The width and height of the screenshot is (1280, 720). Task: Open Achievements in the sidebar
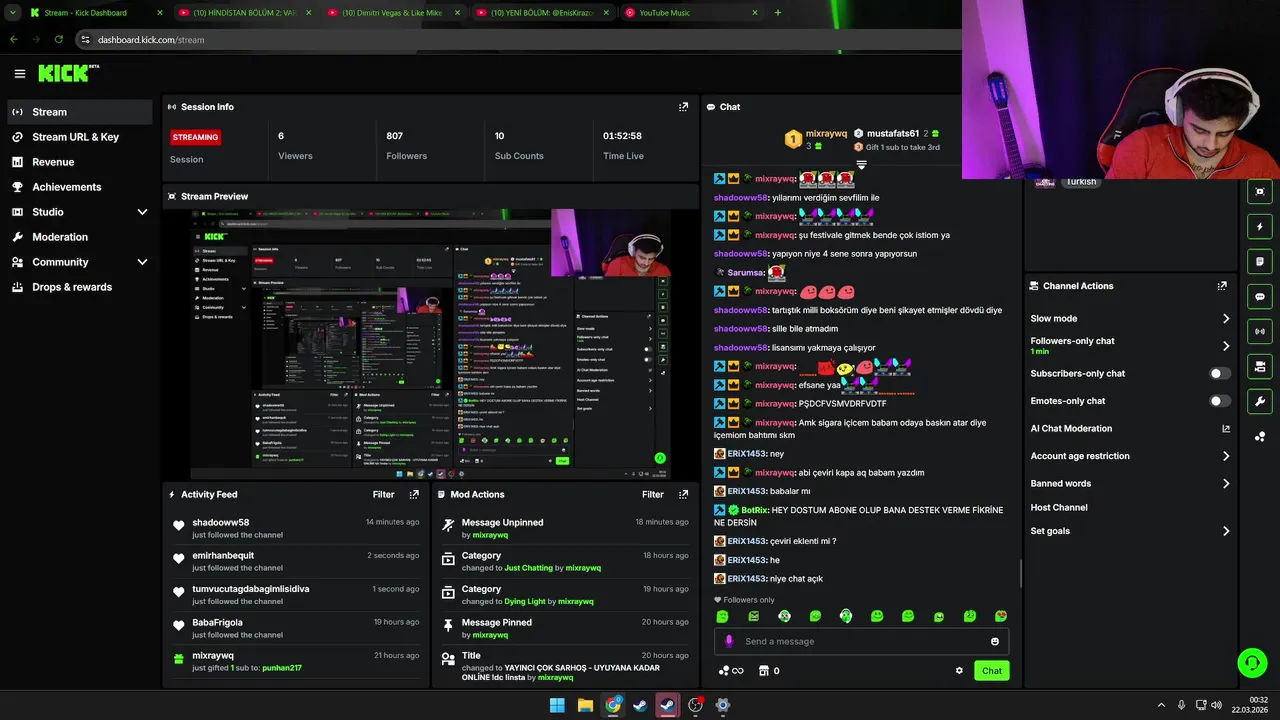80,187
